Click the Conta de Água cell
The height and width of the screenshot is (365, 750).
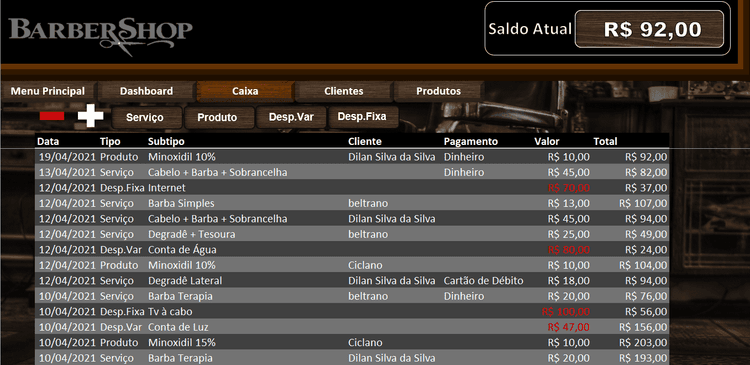(x=182, y=250)
